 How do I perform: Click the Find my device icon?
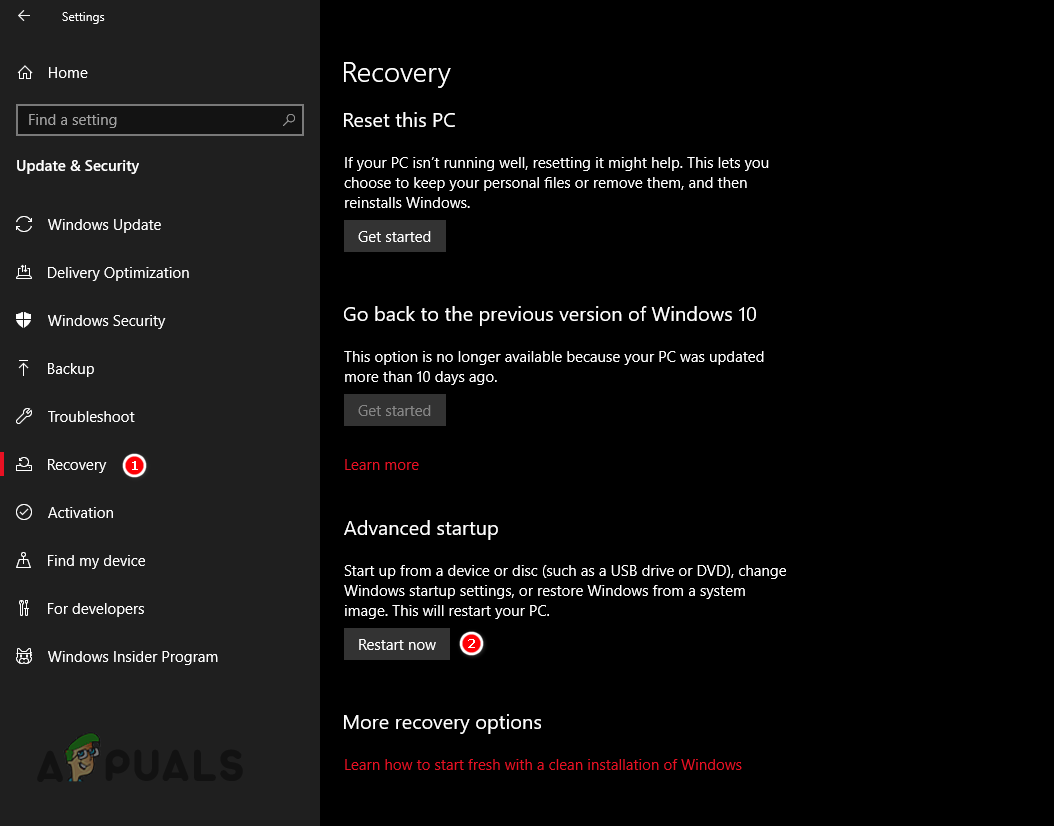point(25,561)
